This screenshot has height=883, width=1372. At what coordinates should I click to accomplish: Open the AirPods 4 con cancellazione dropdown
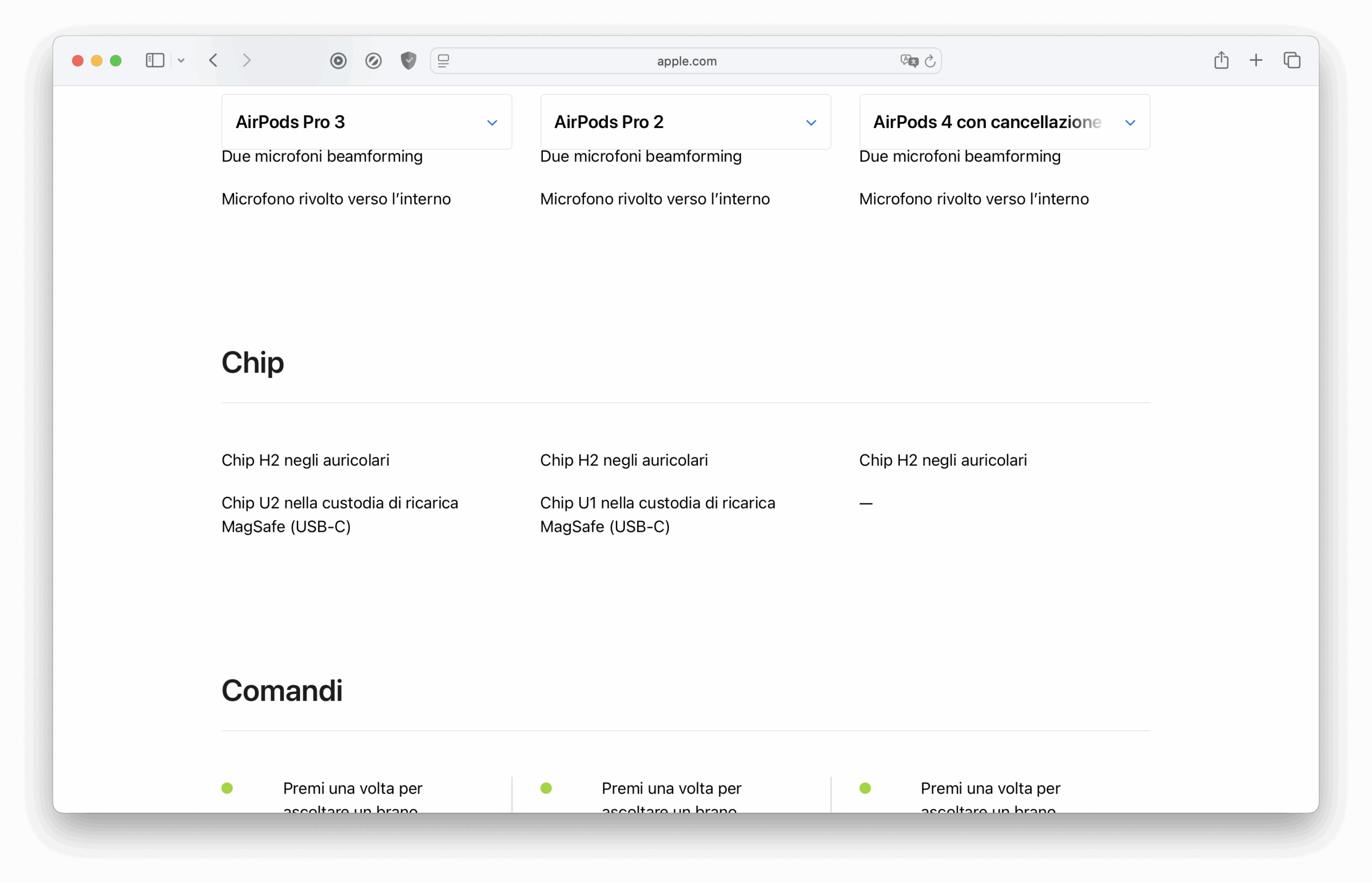pos(1005,122)
